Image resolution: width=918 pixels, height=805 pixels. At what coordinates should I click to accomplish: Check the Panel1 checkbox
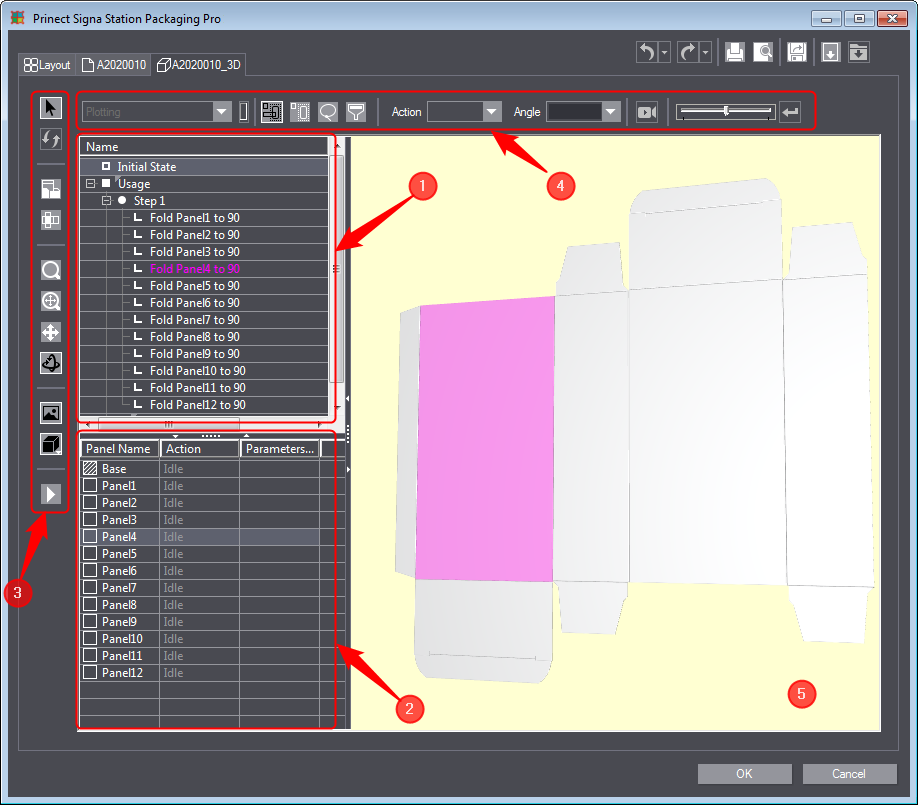coord(90,486)
